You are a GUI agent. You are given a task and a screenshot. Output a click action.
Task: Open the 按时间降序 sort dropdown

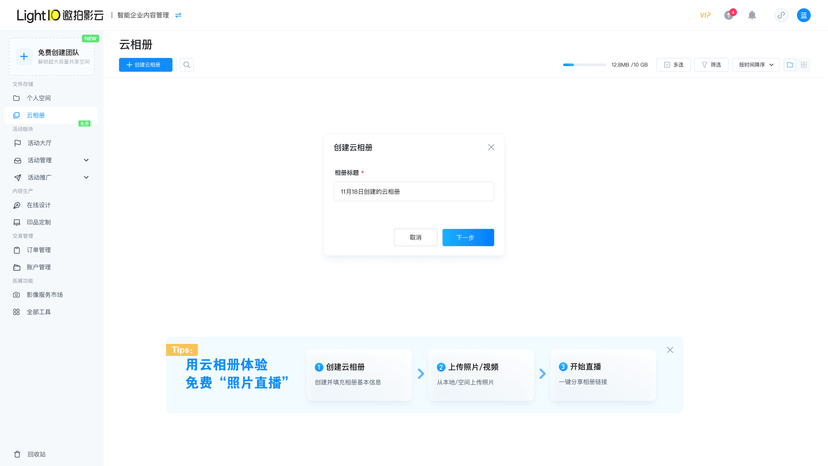point(756,65)
